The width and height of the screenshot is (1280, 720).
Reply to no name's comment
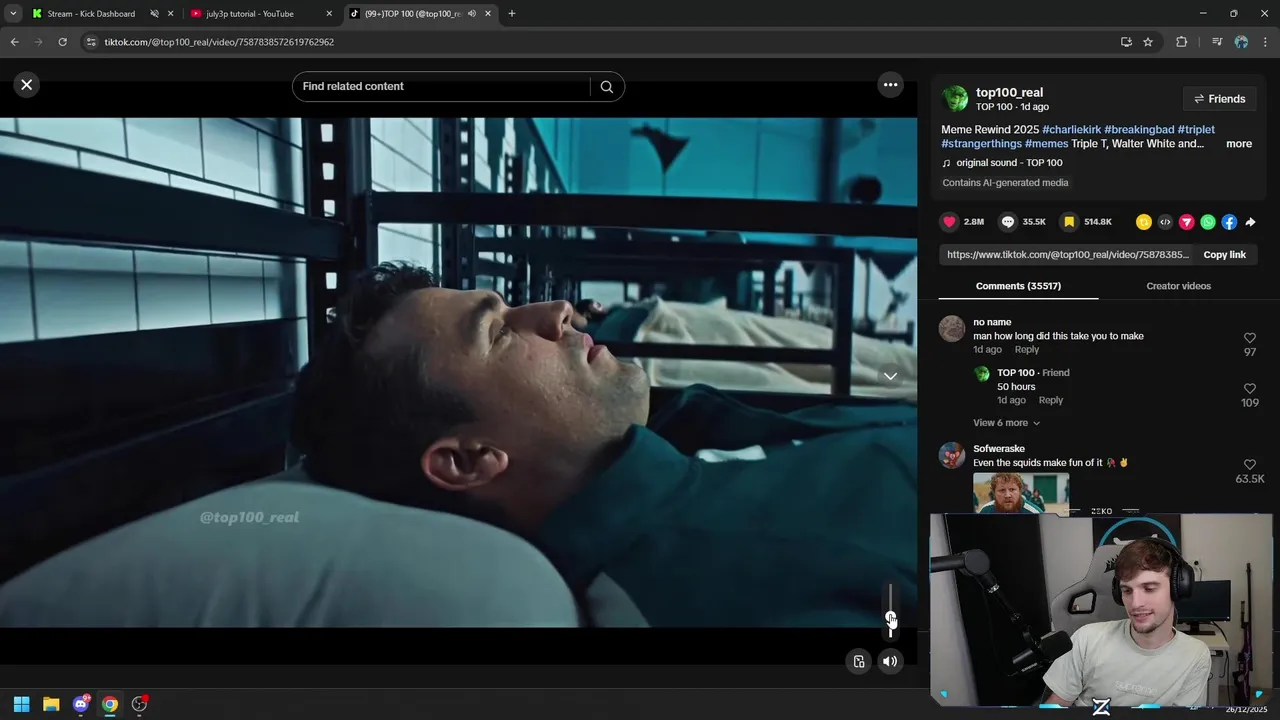coord(1027,350)
